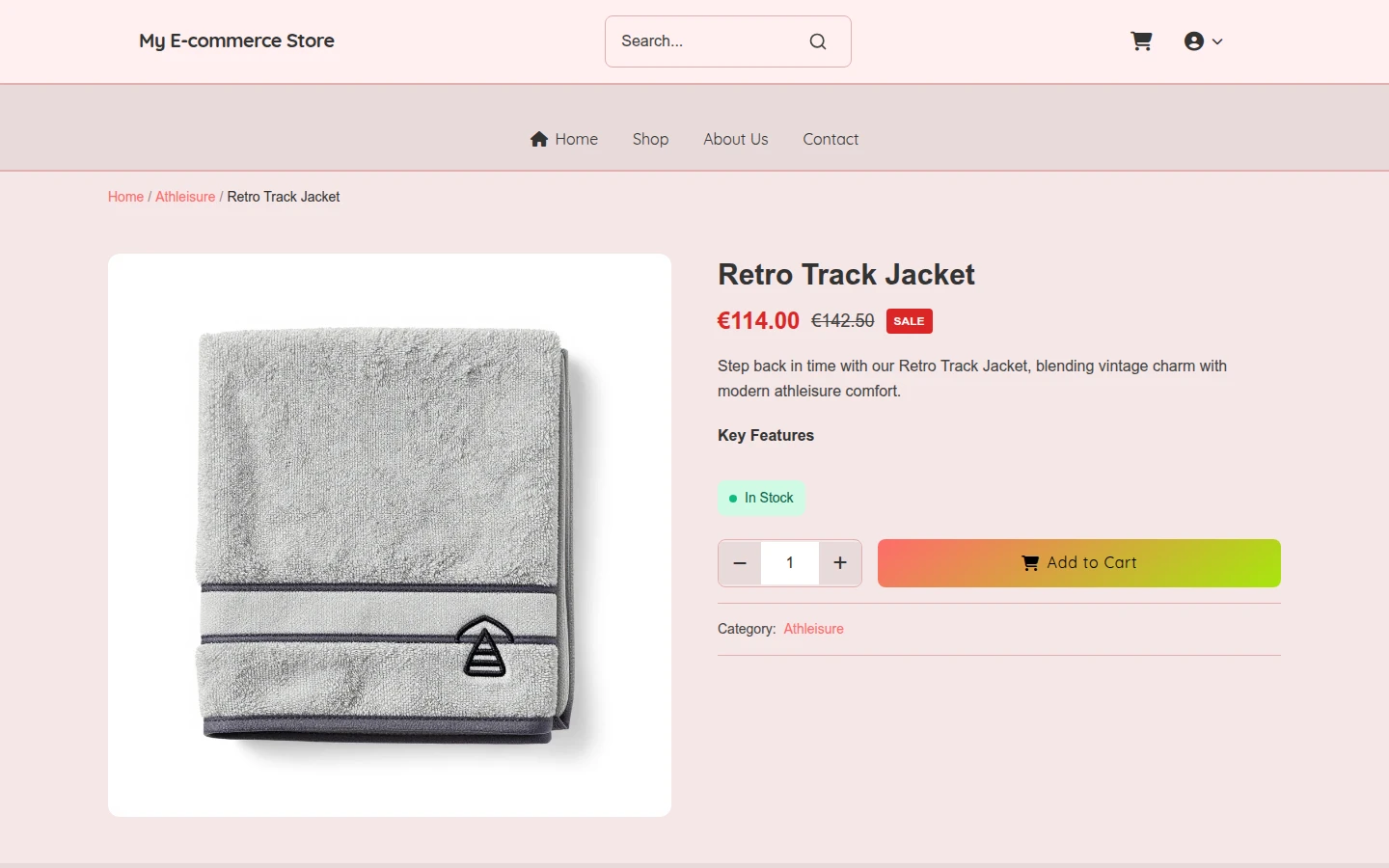The image size is (1389, 868).
Task: Click the 'Step back in time' description
Action: pos(972,379)
